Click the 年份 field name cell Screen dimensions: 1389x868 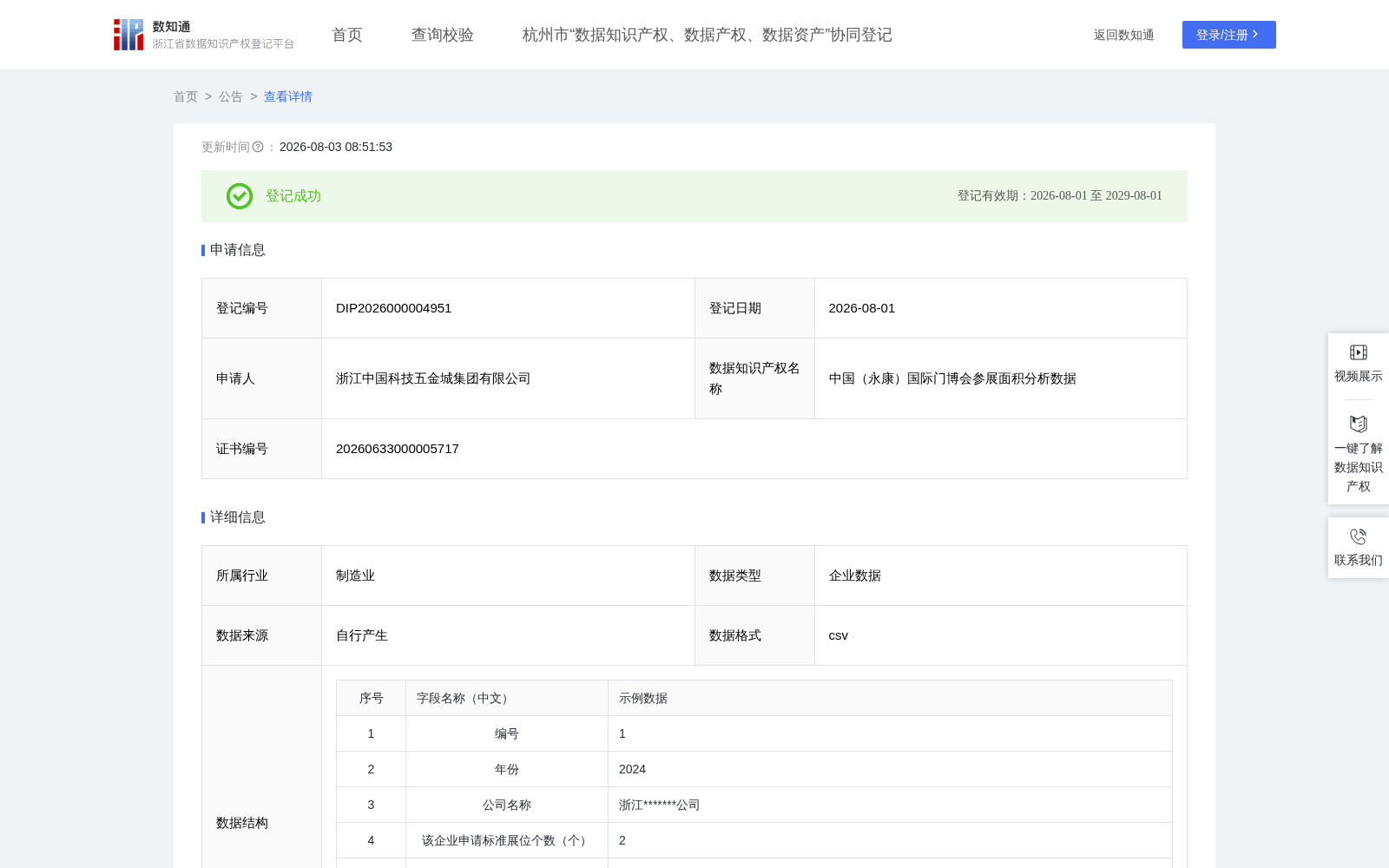[x=507, y=769]
